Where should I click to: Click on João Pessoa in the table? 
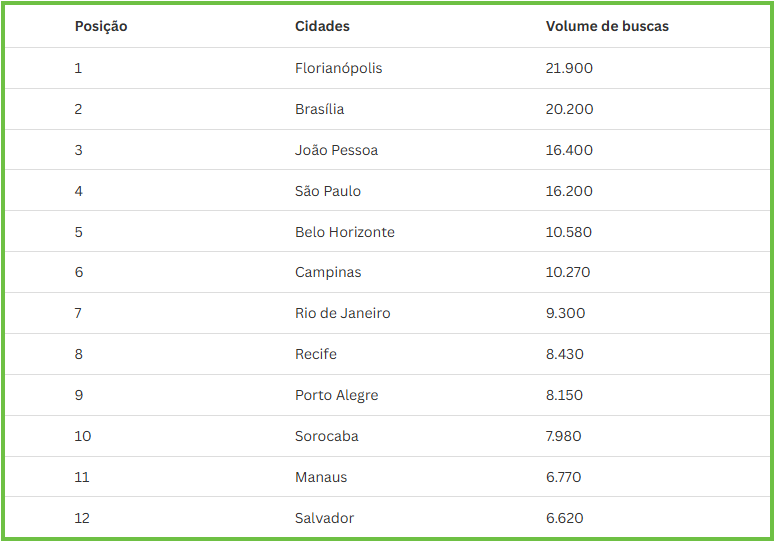(336, 150)
